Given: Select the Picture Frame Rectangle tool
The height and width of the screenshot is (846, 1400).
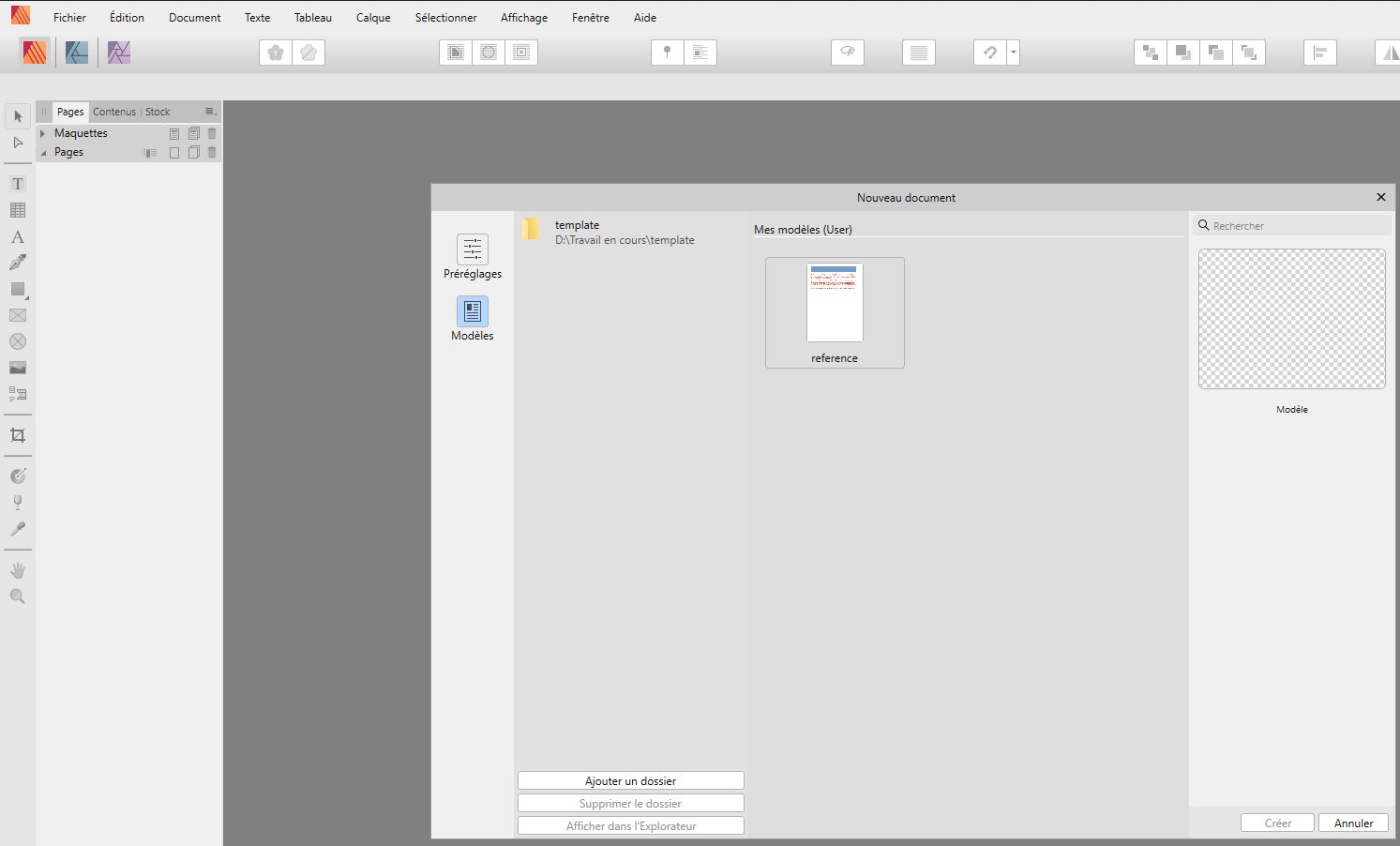Looking at the screenshot, I should coord(18,315).
